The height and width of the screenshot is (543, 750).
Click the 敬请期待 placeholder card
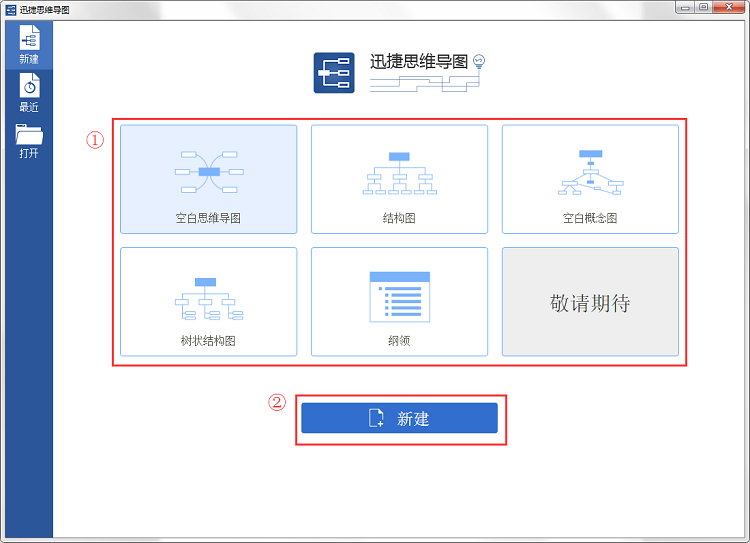click(590, 302)
